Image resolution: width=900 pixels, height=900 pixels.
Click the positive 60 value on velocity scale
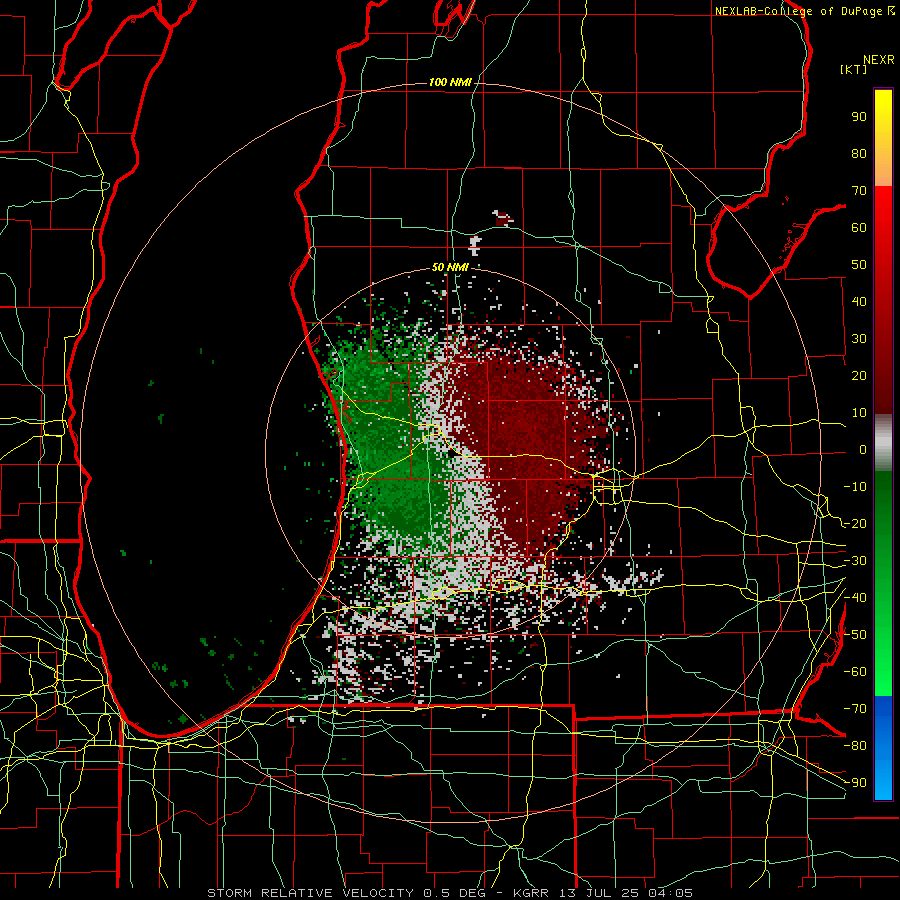click(859, 228)
